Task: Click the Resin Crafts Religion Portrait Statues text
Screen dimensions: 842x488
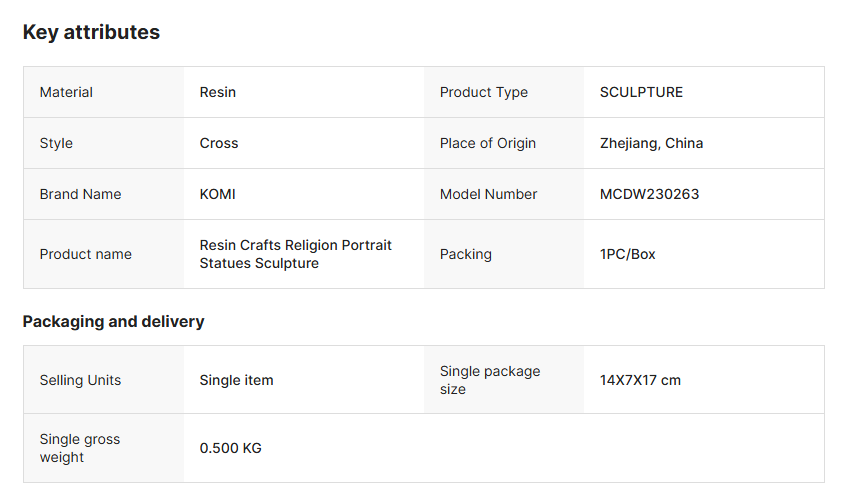Action: 295,254
